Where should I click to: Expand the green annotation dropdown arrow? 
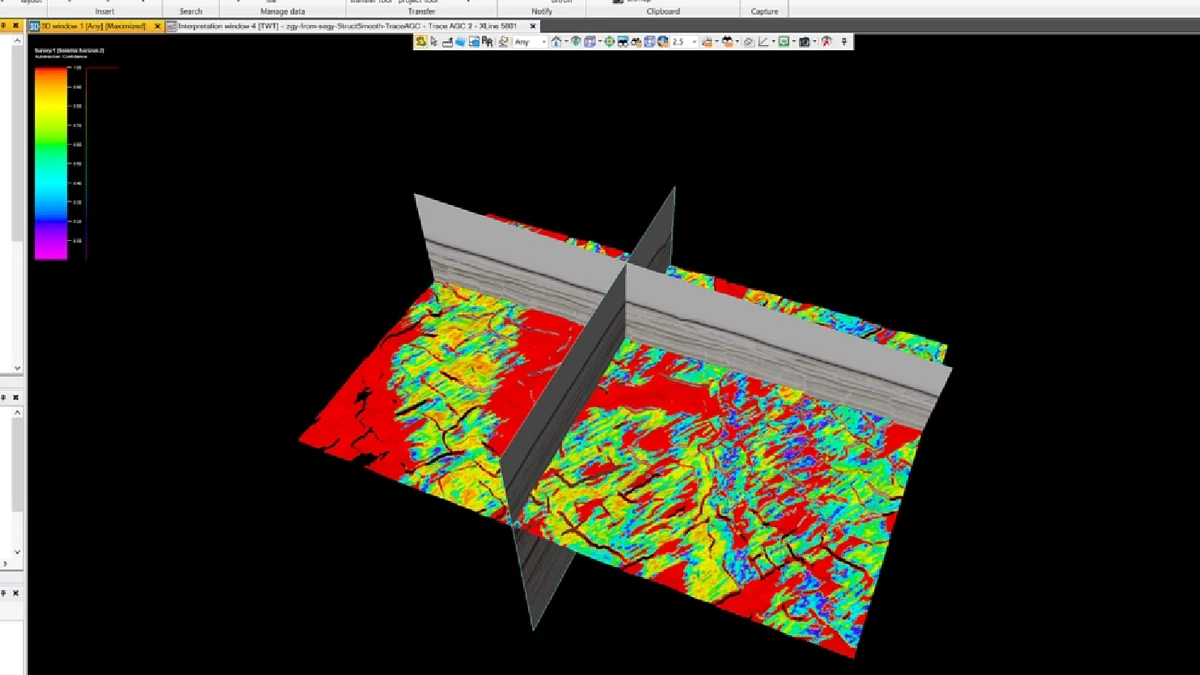point(792,42)
